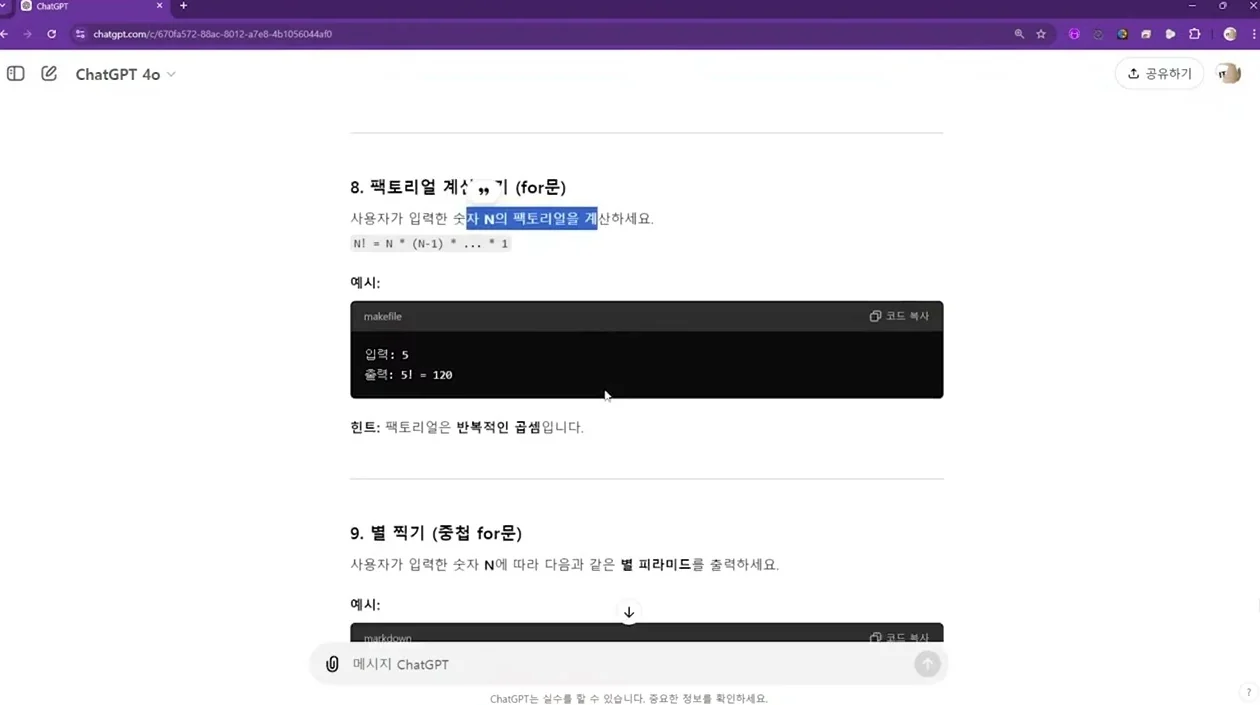The image size is (1260, 705).
Task: Copy code in the markdown code block
Action: (900, 637)
